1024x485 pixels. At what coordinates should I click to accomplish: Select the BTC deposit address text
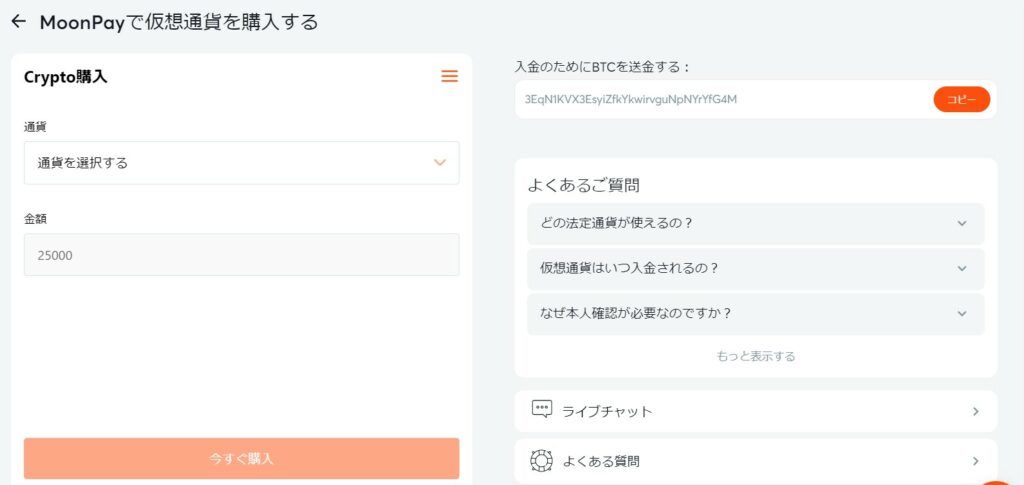[x=631, y=99]
